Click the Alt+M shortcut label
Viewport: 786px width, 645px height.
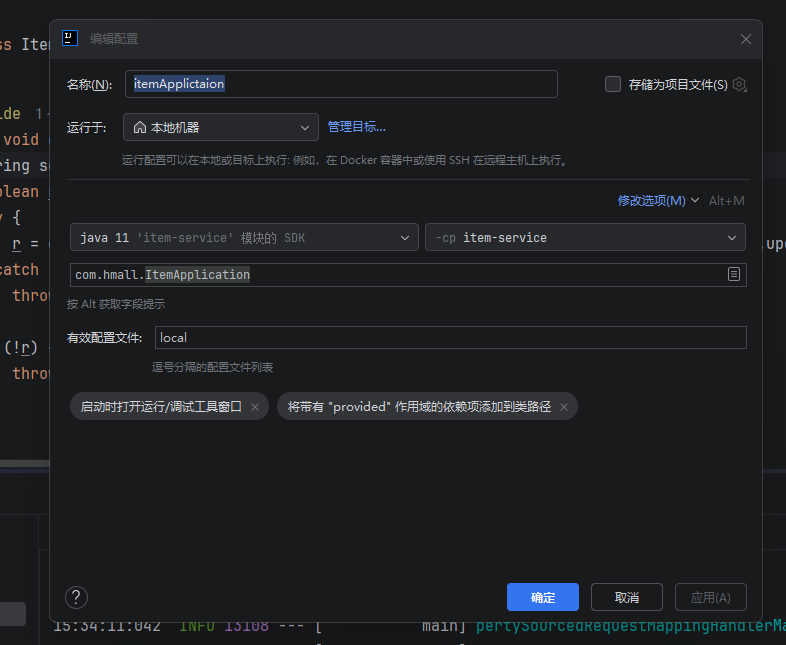point(726,201)
